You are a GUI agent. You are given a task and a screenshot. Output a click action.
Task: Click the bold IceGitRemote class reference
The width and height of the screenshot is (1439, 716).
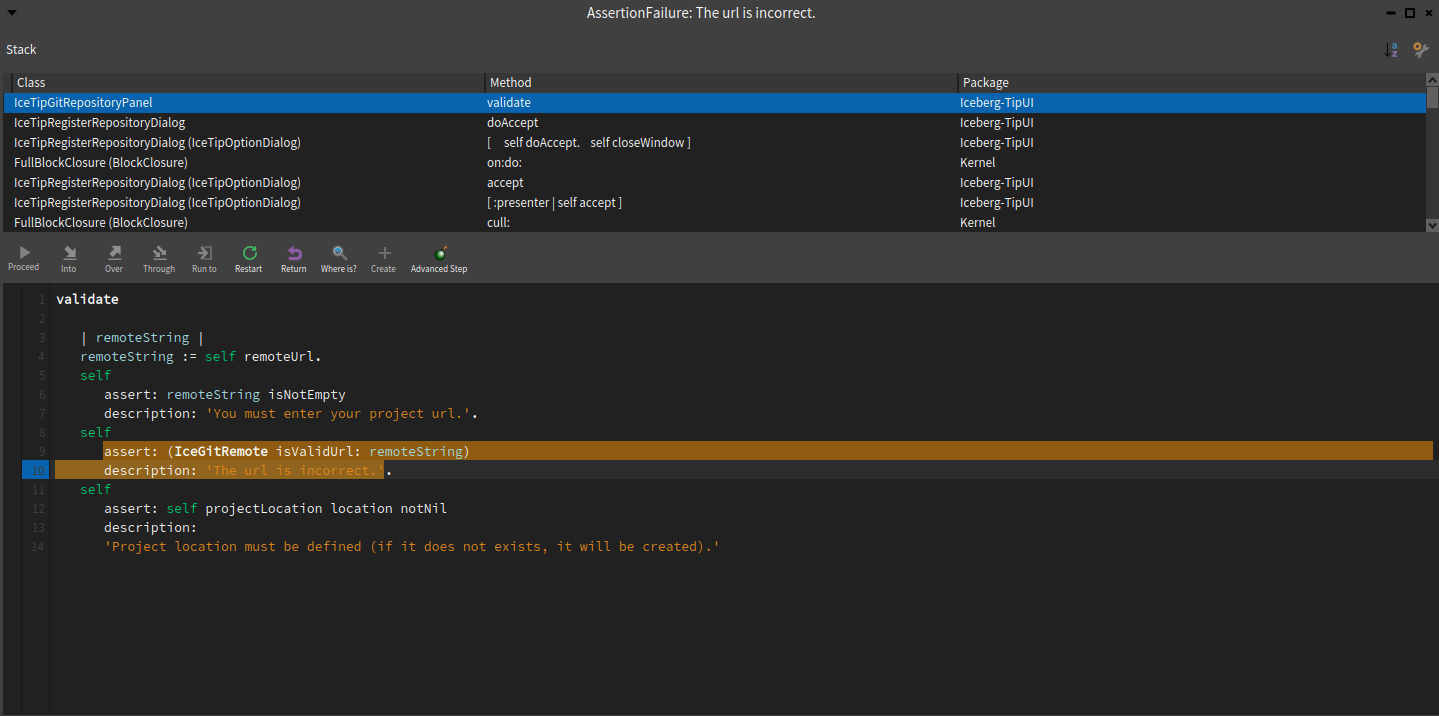pyautogui.click(x=221, y=451)
